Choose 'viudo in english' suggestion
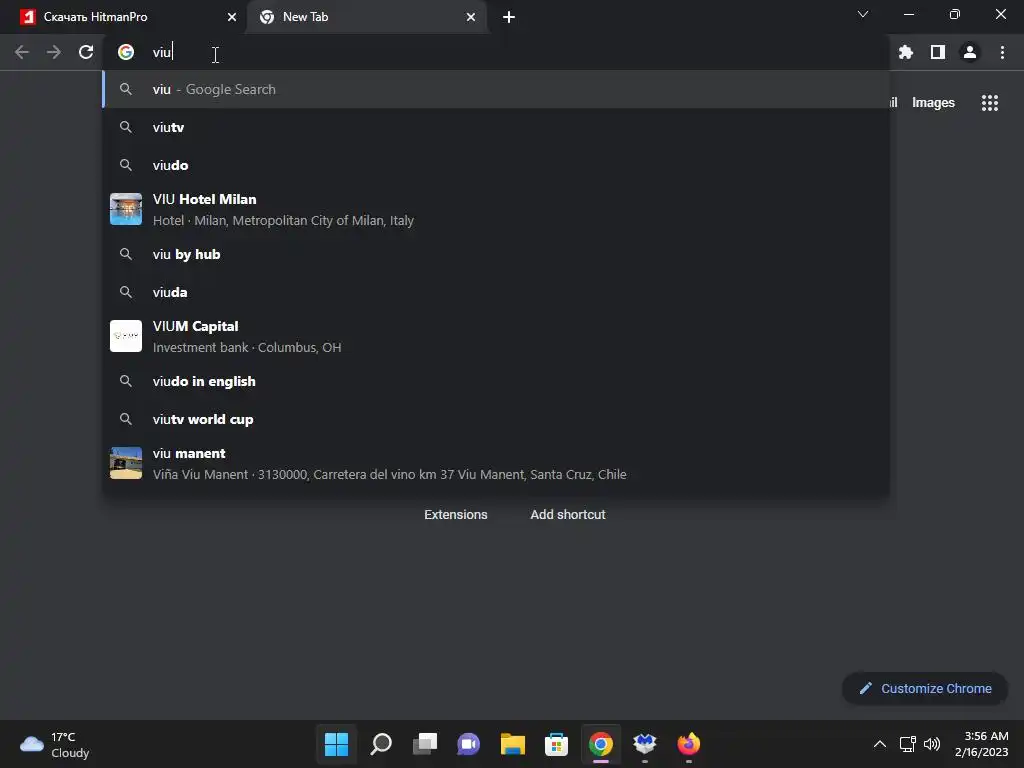Image resolution: width=1024 pixels, height=768 pixels. [x=496, y=381]
